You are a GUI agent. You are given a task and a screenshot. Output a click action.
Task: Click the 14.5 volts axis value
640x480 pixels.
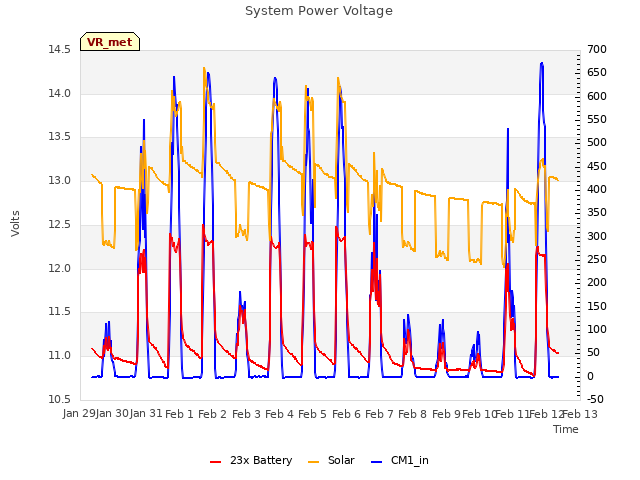(59, 50)
